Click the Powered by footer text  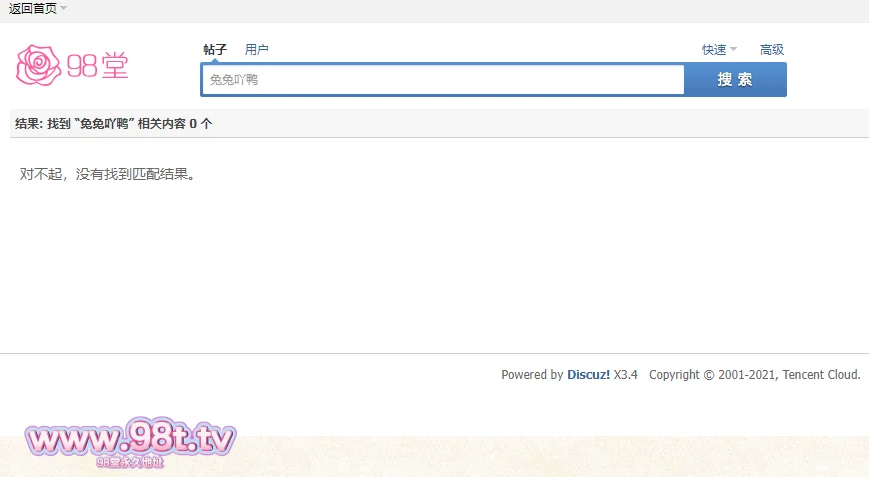click(x=532, y=375)
